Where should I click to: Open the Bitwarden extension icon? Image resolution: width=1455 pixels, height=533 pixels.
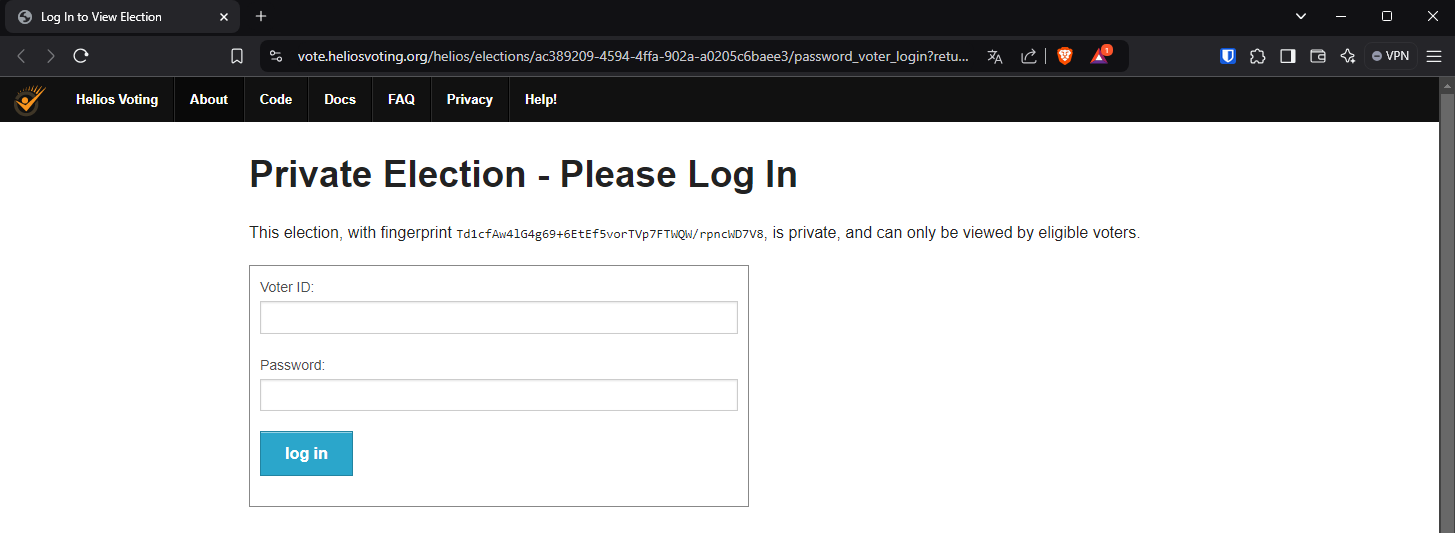tap(1228, 56)
